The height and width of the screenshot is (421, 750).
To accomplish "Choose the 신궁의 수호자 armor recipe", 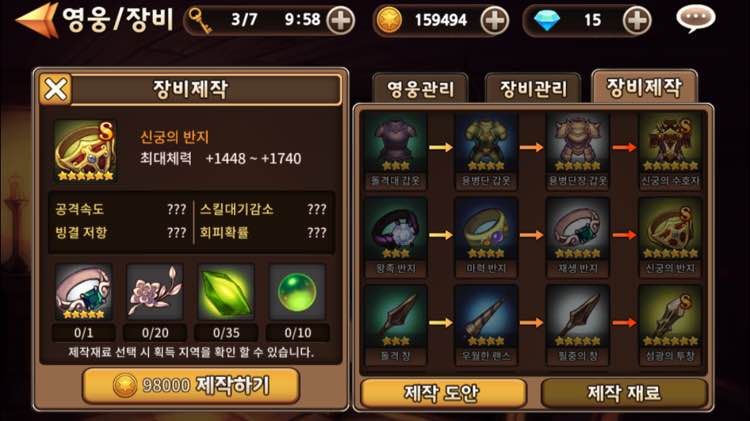I will click(x=670, y=151).
